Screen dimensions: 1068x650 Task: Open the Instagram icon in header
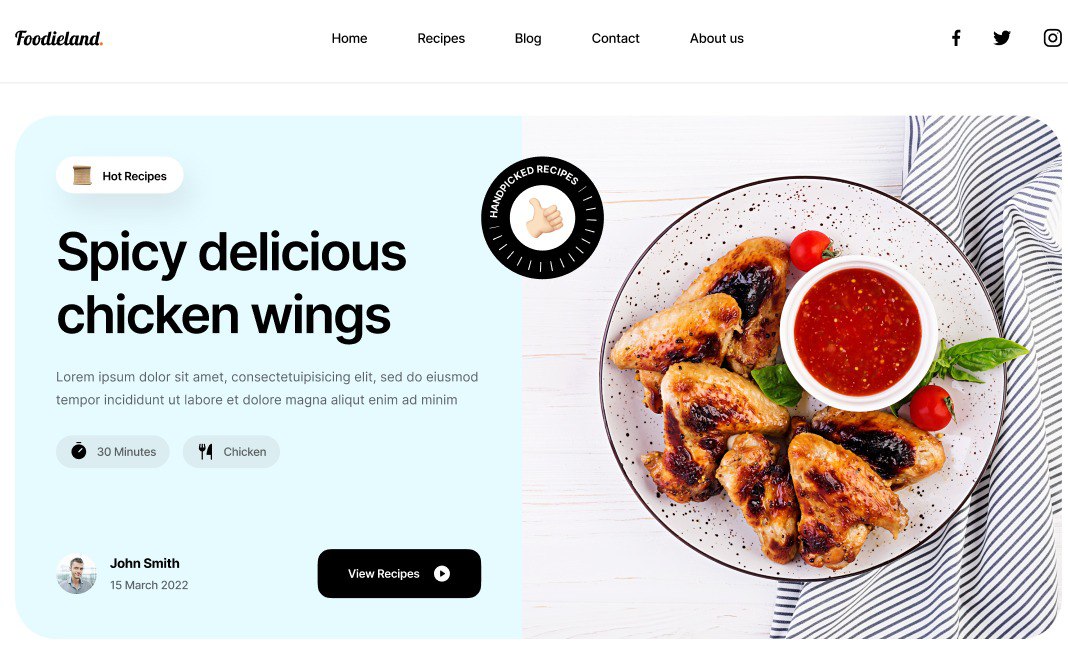click(x=1052, y=38)
